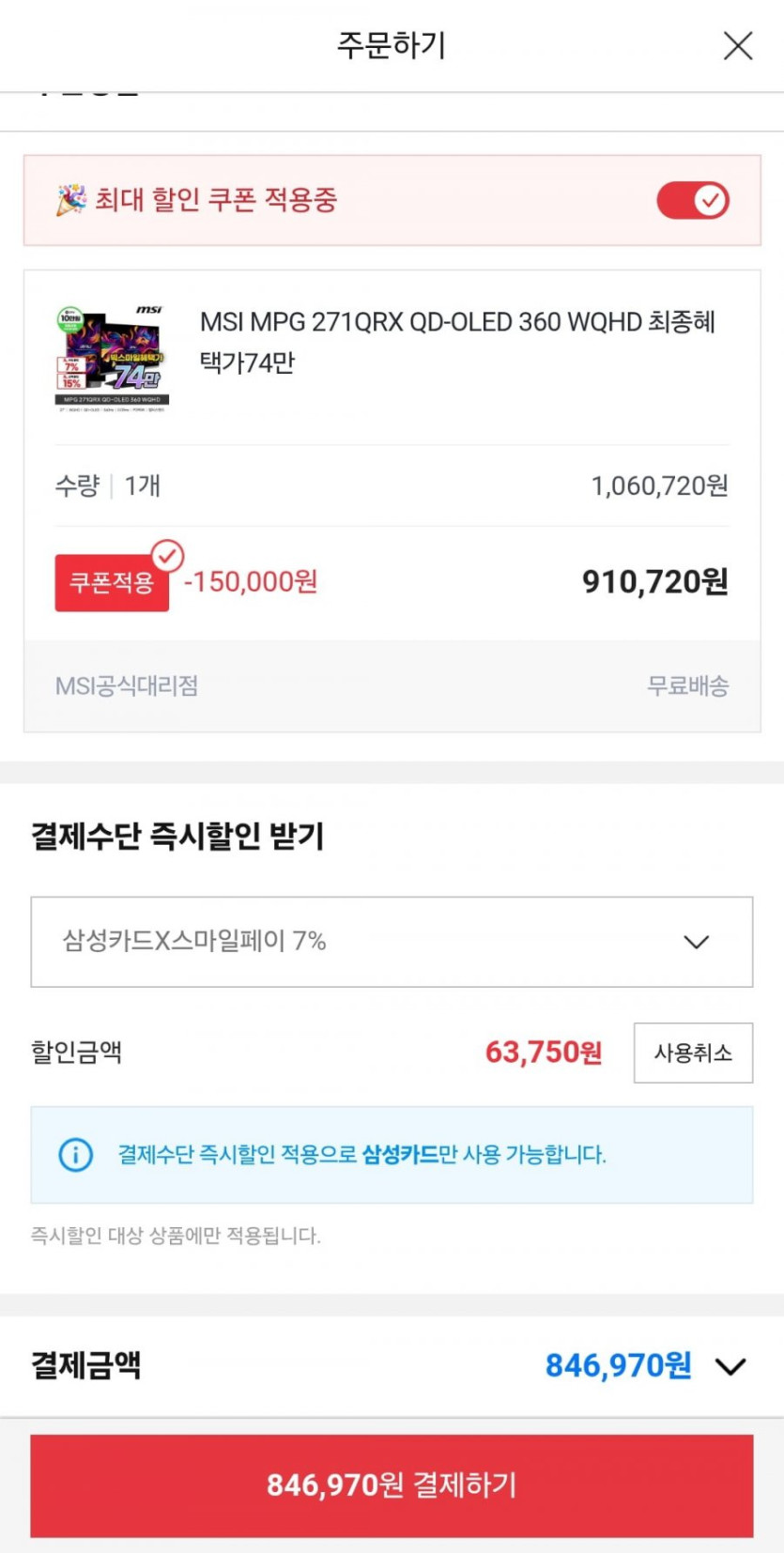Click the payment discount dropdown chevron arrow
The width and height of the screenshot is (784, 1553).
point(696,942)
